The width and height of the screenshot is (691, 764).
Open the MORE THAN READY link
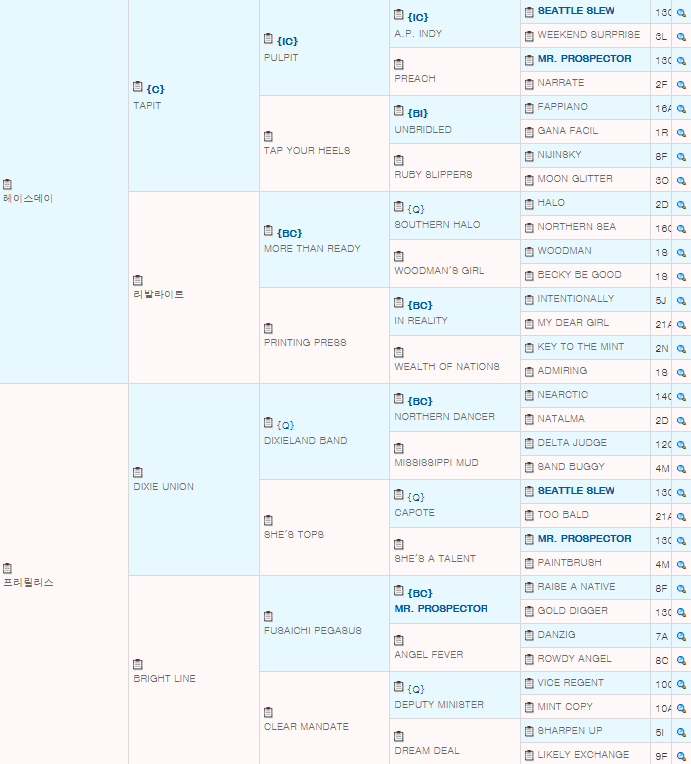point(312,248)
